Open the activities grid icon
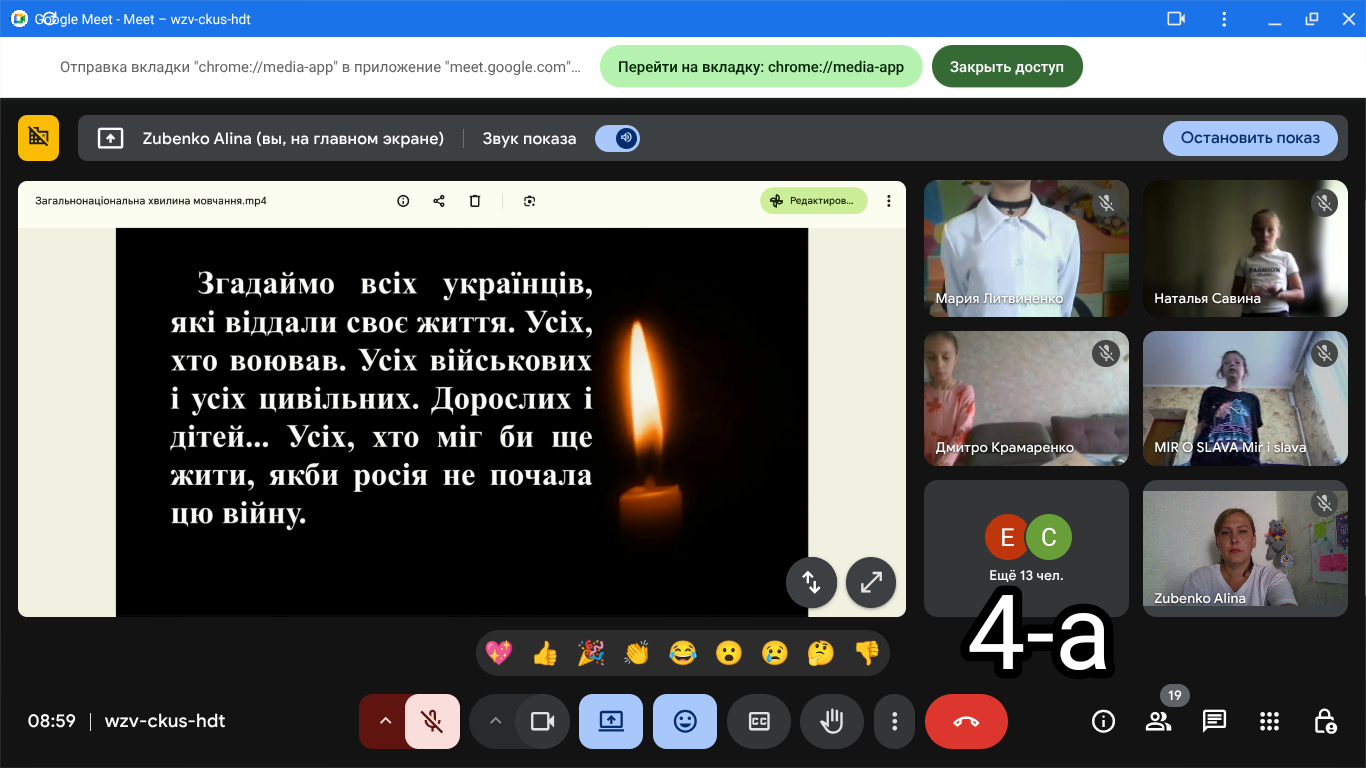 click(1269, 721)
